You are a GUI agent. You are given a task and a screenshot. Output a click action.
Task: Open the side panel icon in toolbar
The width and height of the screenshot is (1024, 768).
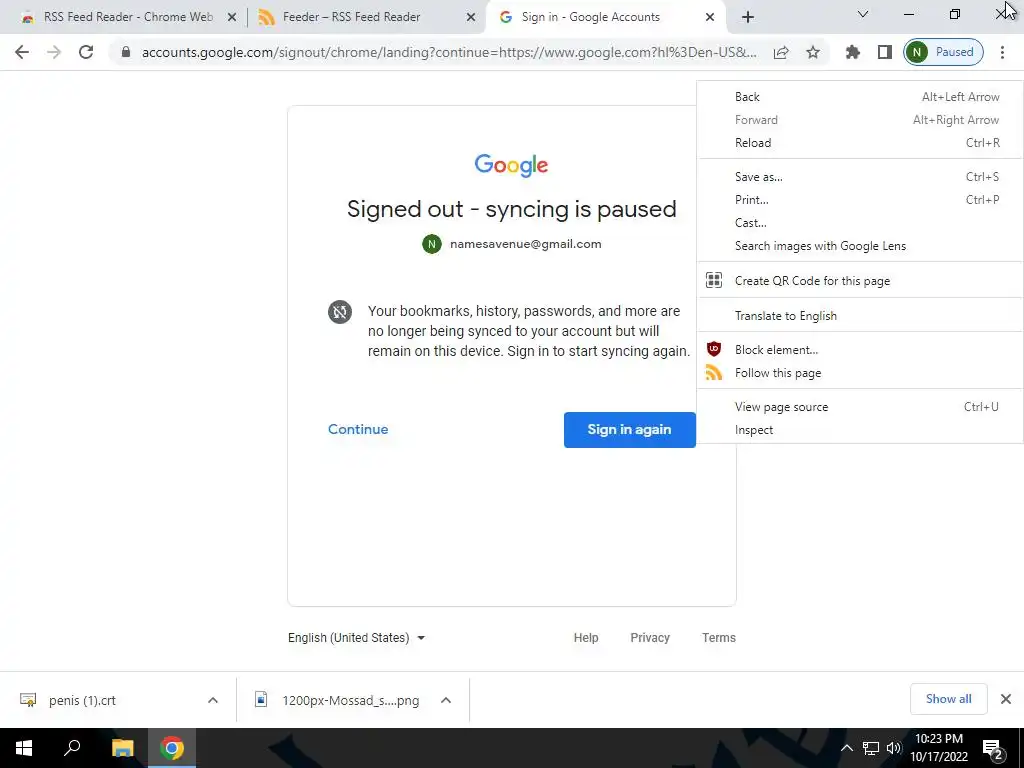pyautogui.click(x=884, y=52)
